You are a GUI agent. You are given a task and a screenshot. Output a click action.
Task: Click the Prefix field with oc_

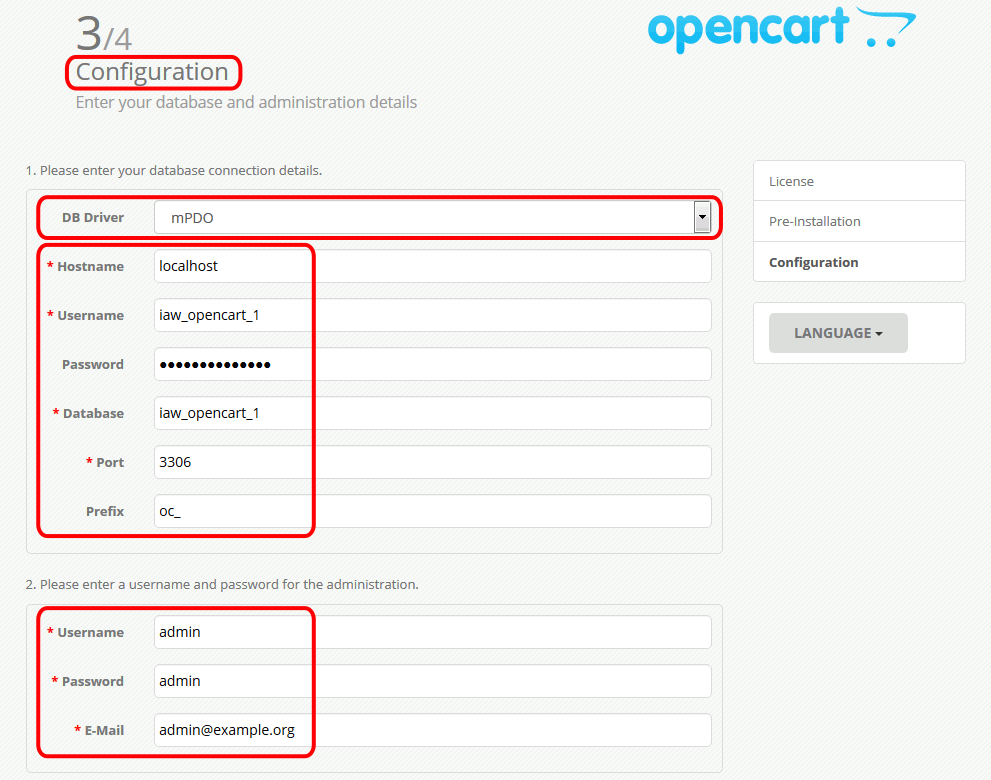coord(433,511)
